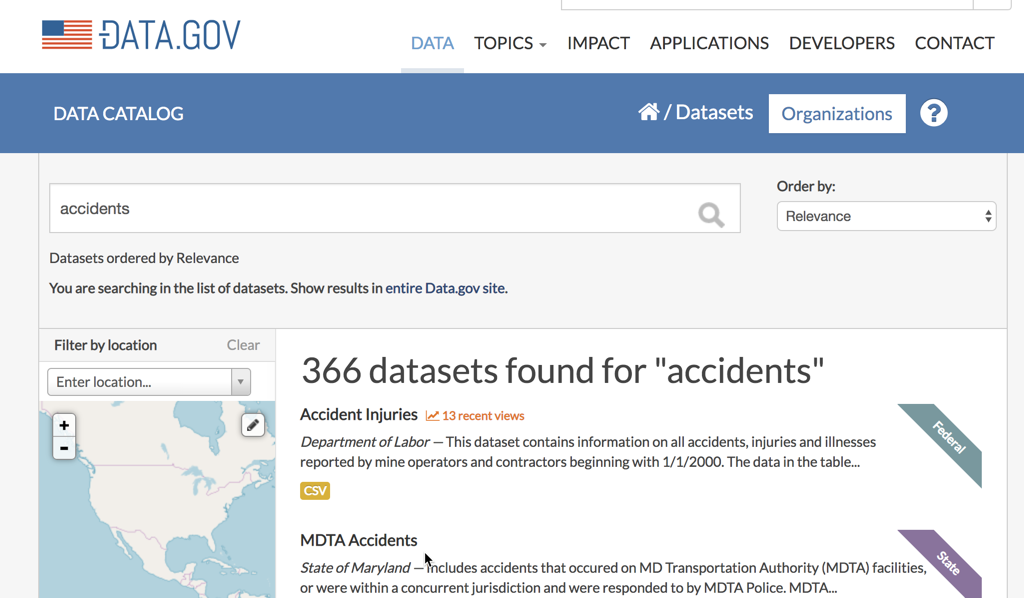Open the MDTA Accidents dataset
The width and height of the screenshot is (1024, 598).
click(359, 540)
